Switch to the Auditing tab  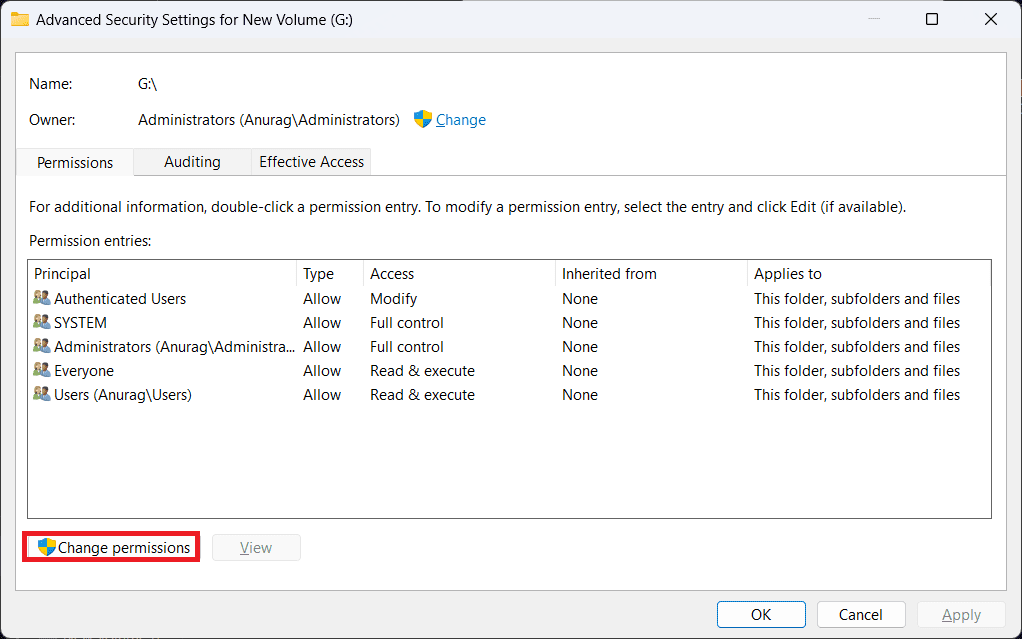click(192, 162)
